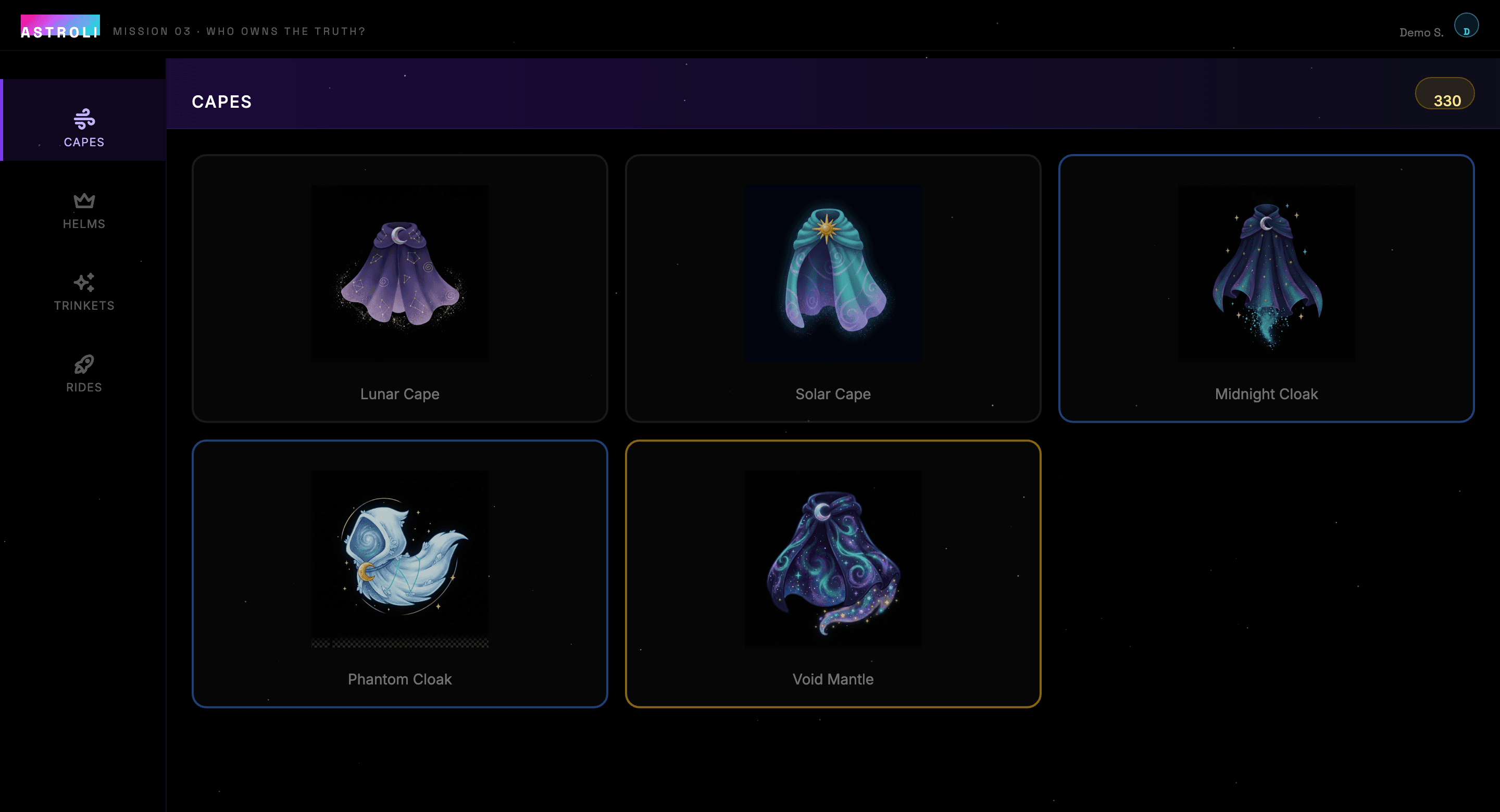The image size is (1500, 812).
Task: Click the Helms crown icon
Action: pyautogui.click(x=84, y=201)
